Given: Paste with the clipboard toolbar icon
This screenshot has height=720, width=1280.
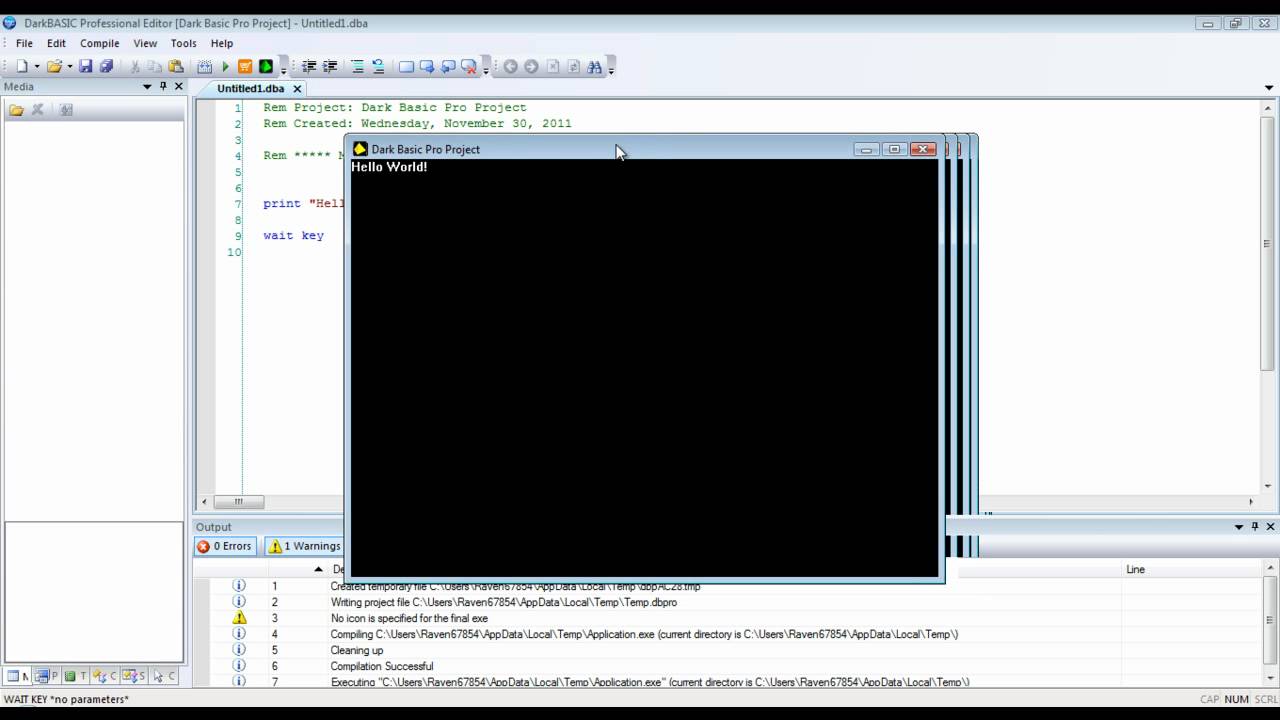Looking at the screenshot, I should coord(176,66).
